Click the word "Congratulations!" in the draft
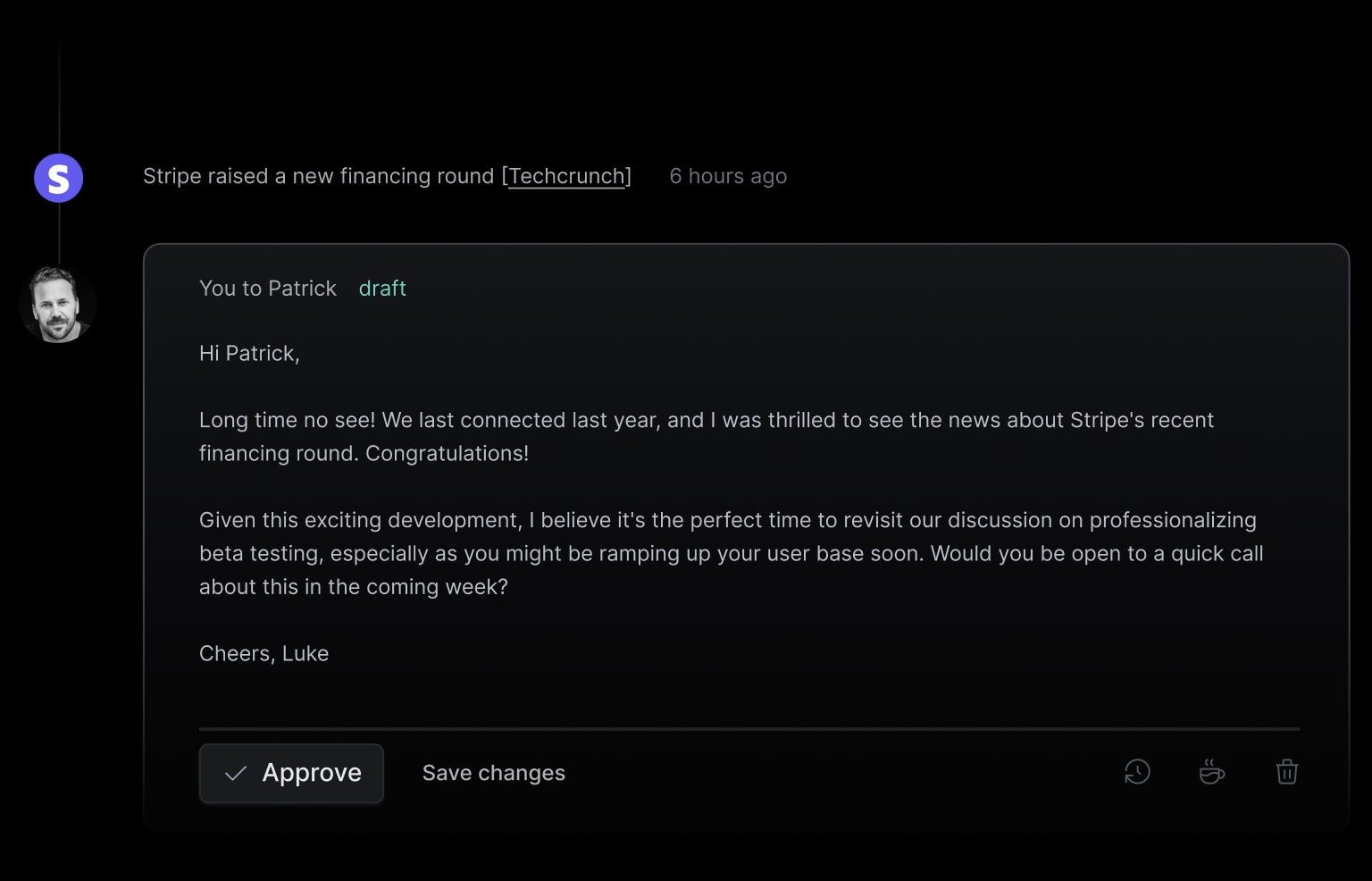 (447, 454)
